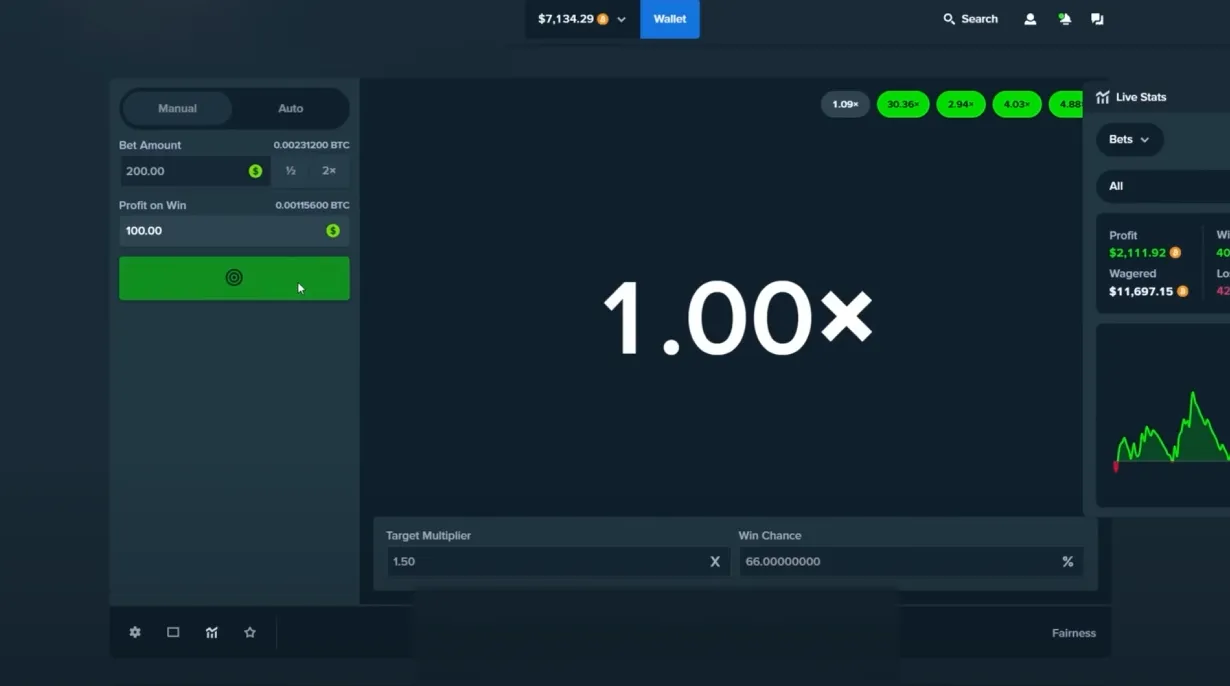
Task: Open Search in the top bar
Action: pos(970,19)
